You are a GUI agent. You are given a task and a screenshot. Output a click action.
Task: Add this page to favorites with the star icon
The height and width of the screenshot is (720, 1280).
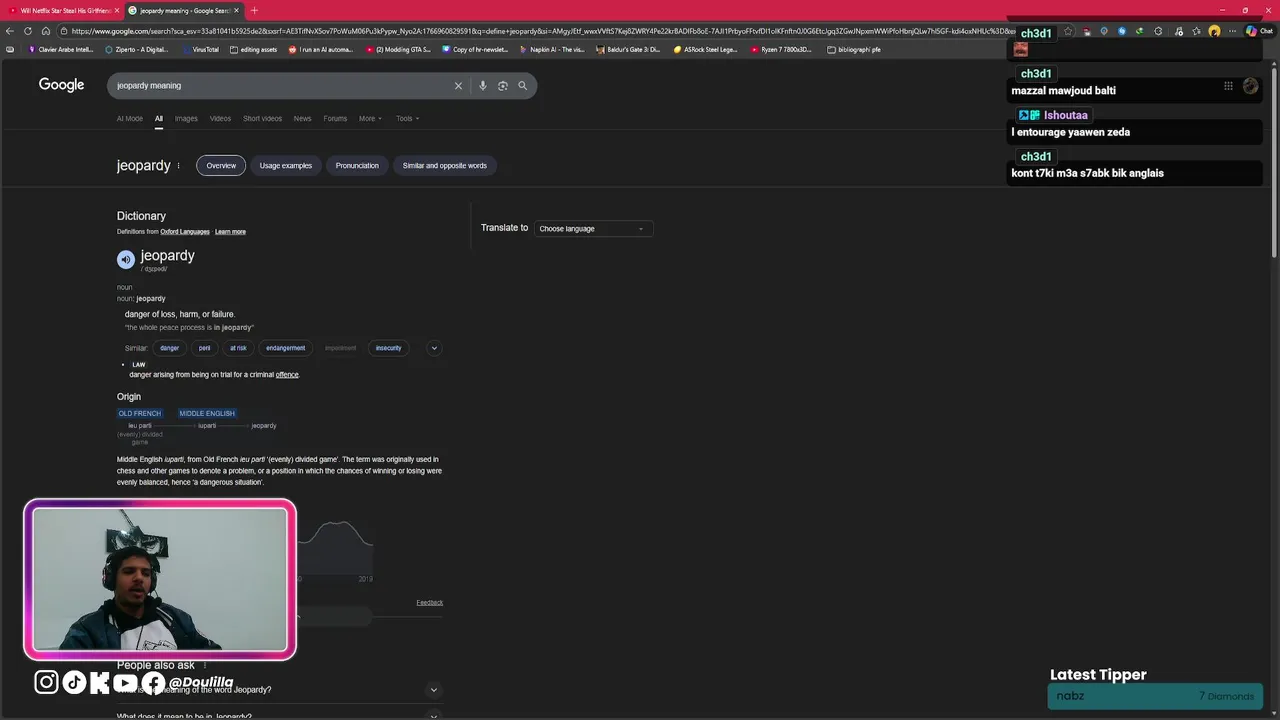click(x=1068, y=31)
